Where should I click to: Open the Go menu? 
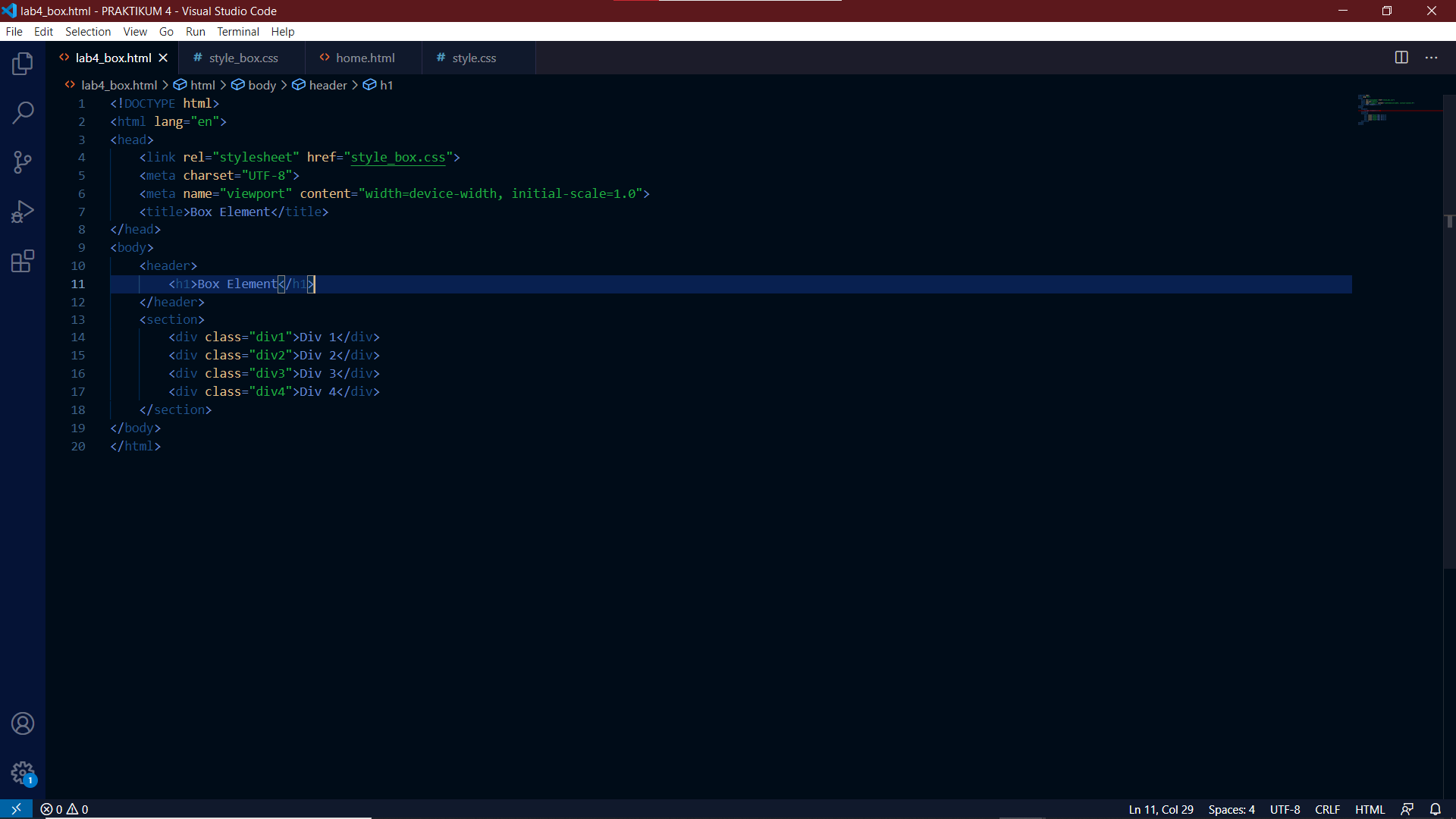tap(166, 31)
